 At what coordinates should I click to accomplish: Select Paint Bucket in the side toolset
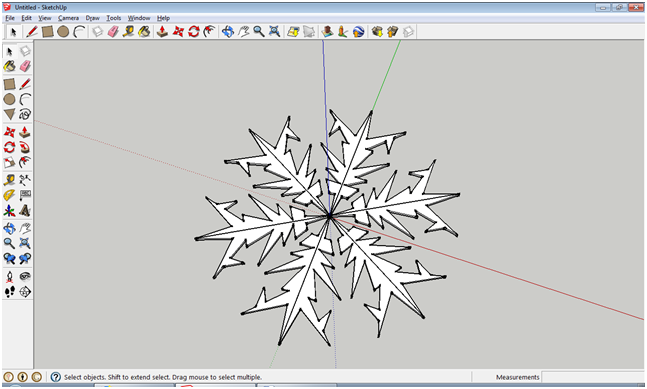9,66
